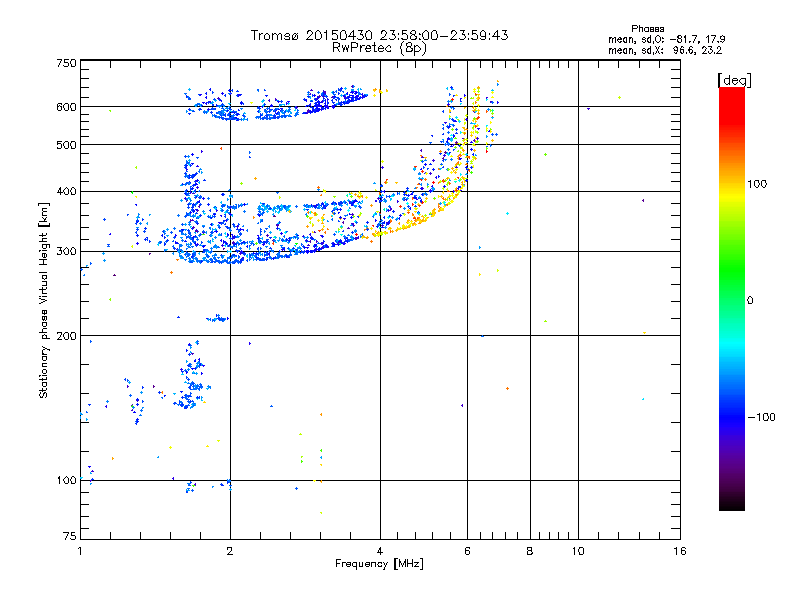
Task: Click the 4 MHz x-axis tick label
Action: 380,552
